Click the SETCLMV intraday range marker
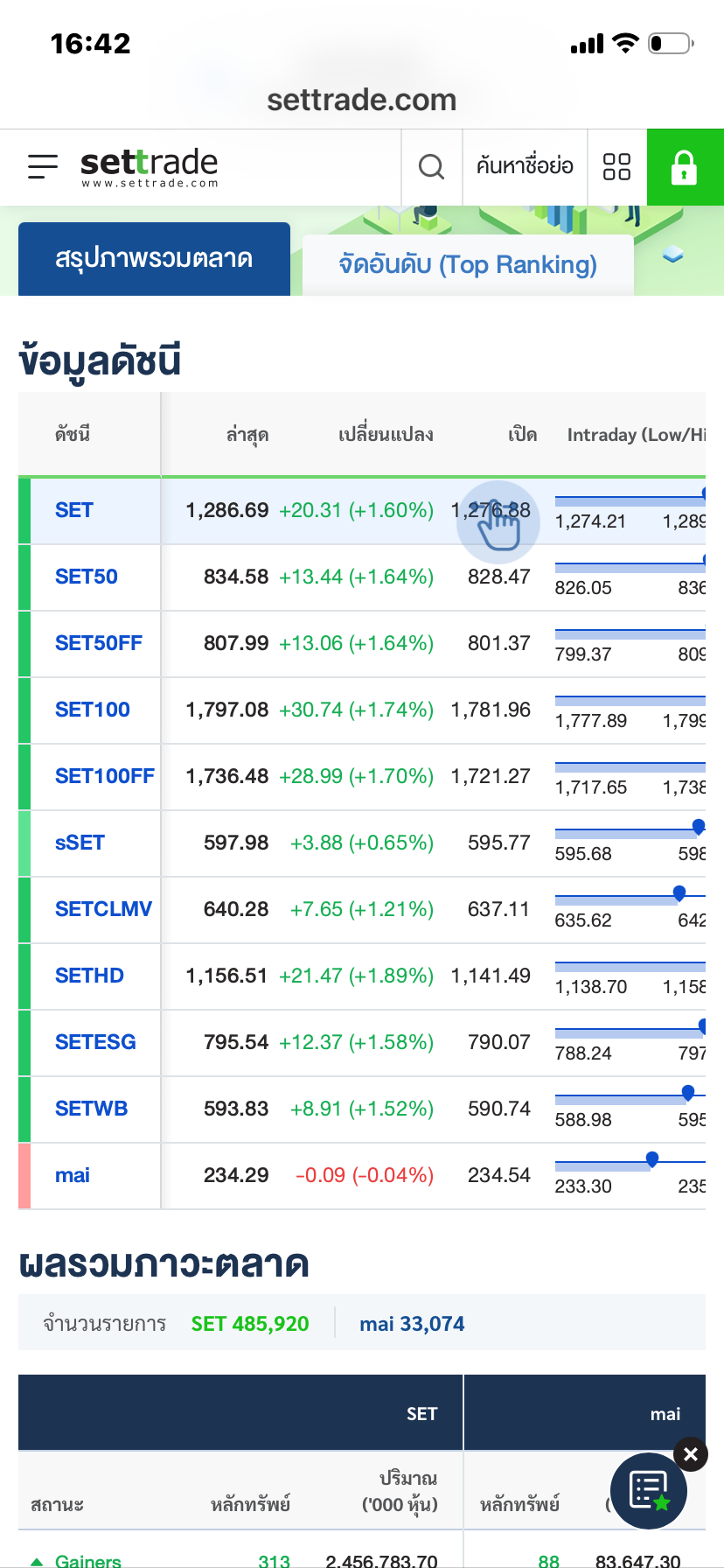 679,893
